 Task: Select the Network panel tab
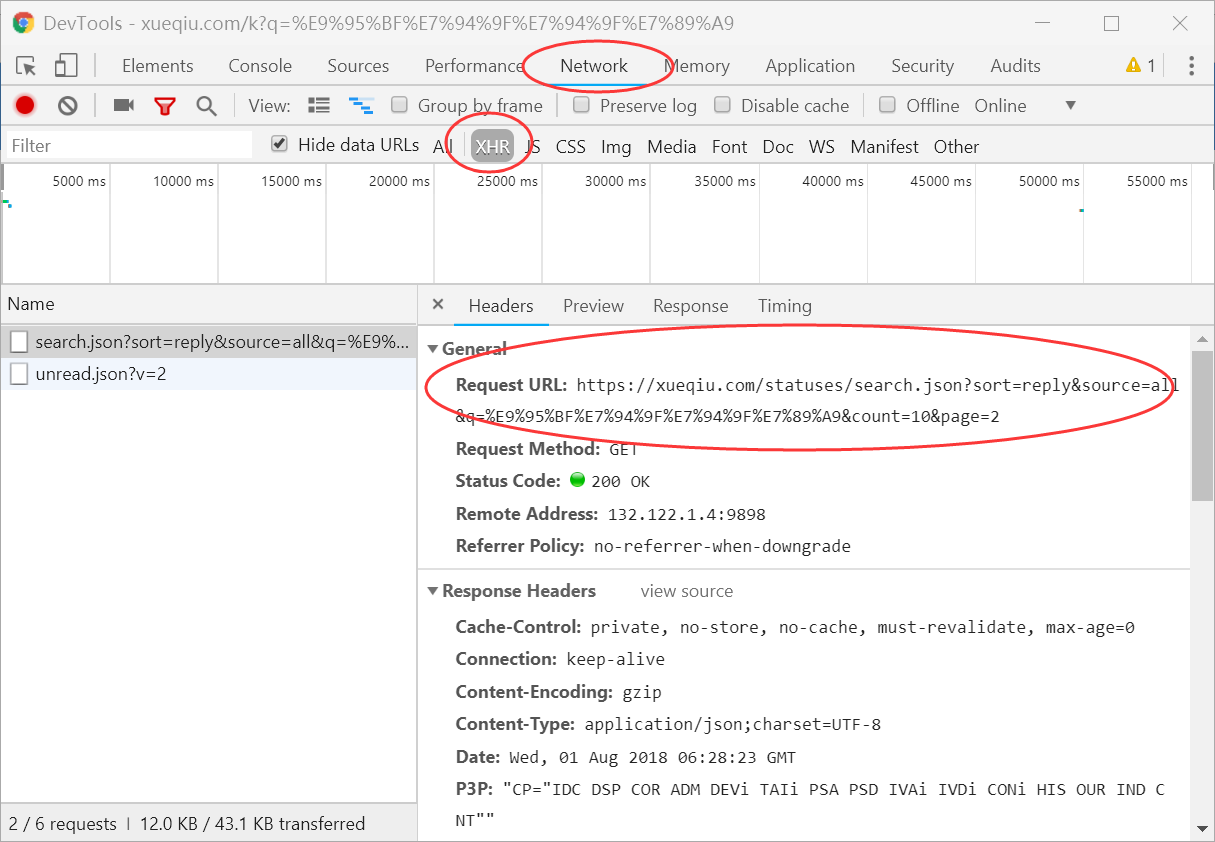[x=594, y=66]
